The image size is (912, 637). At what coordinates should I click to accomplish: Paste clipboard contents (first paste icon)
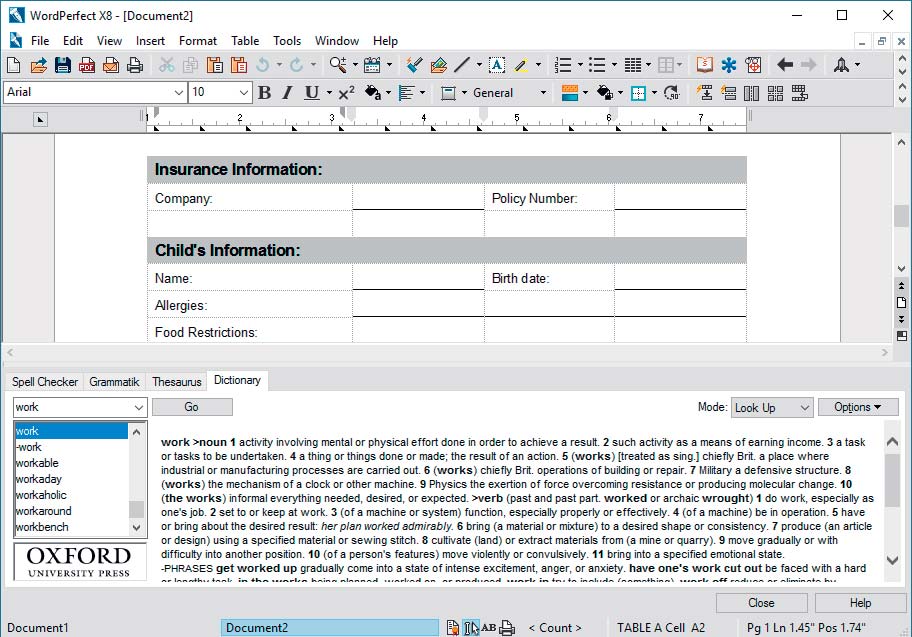coord(215,65)
